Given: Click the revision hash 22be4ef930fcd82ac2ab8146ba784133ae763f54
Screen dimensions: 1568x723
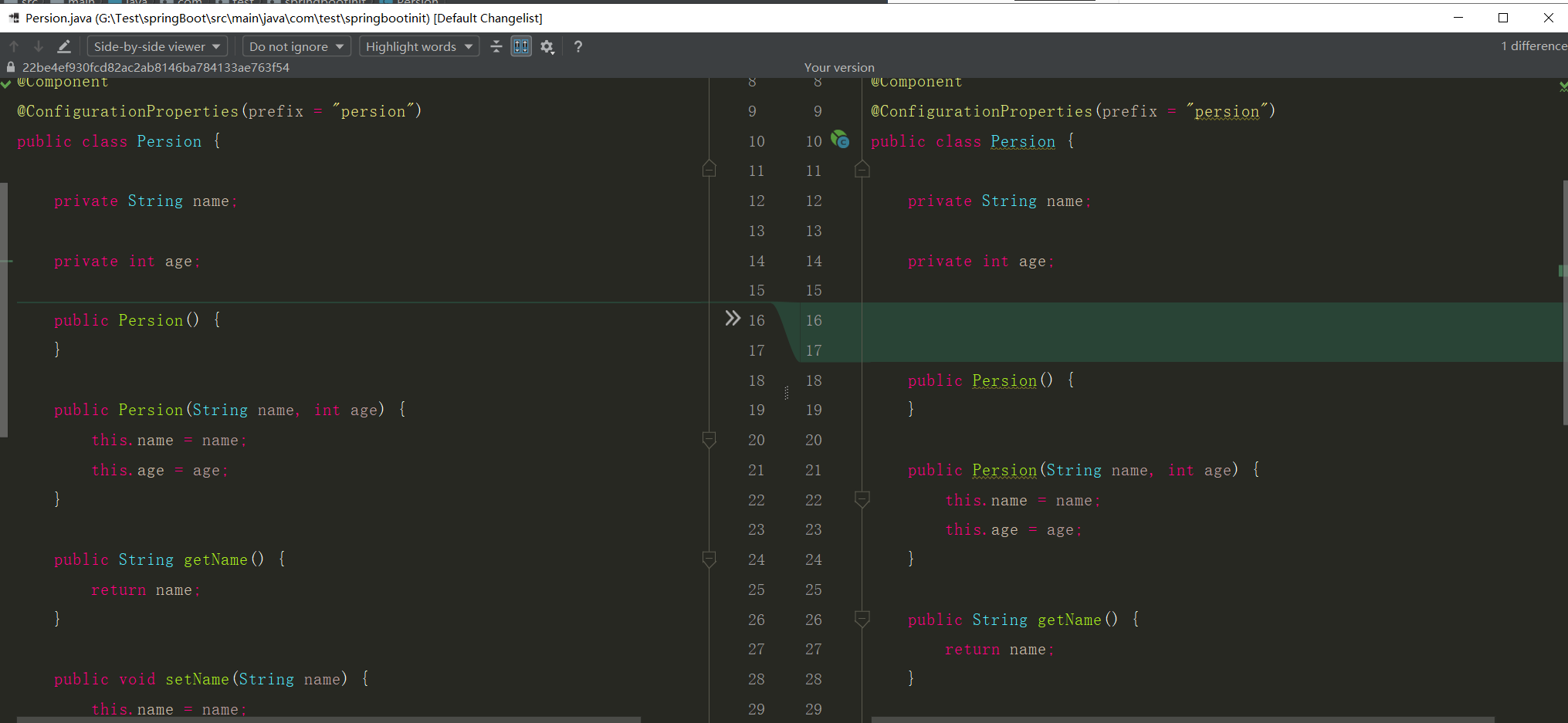Looking at the screenshot, I should tap(154, 67).
